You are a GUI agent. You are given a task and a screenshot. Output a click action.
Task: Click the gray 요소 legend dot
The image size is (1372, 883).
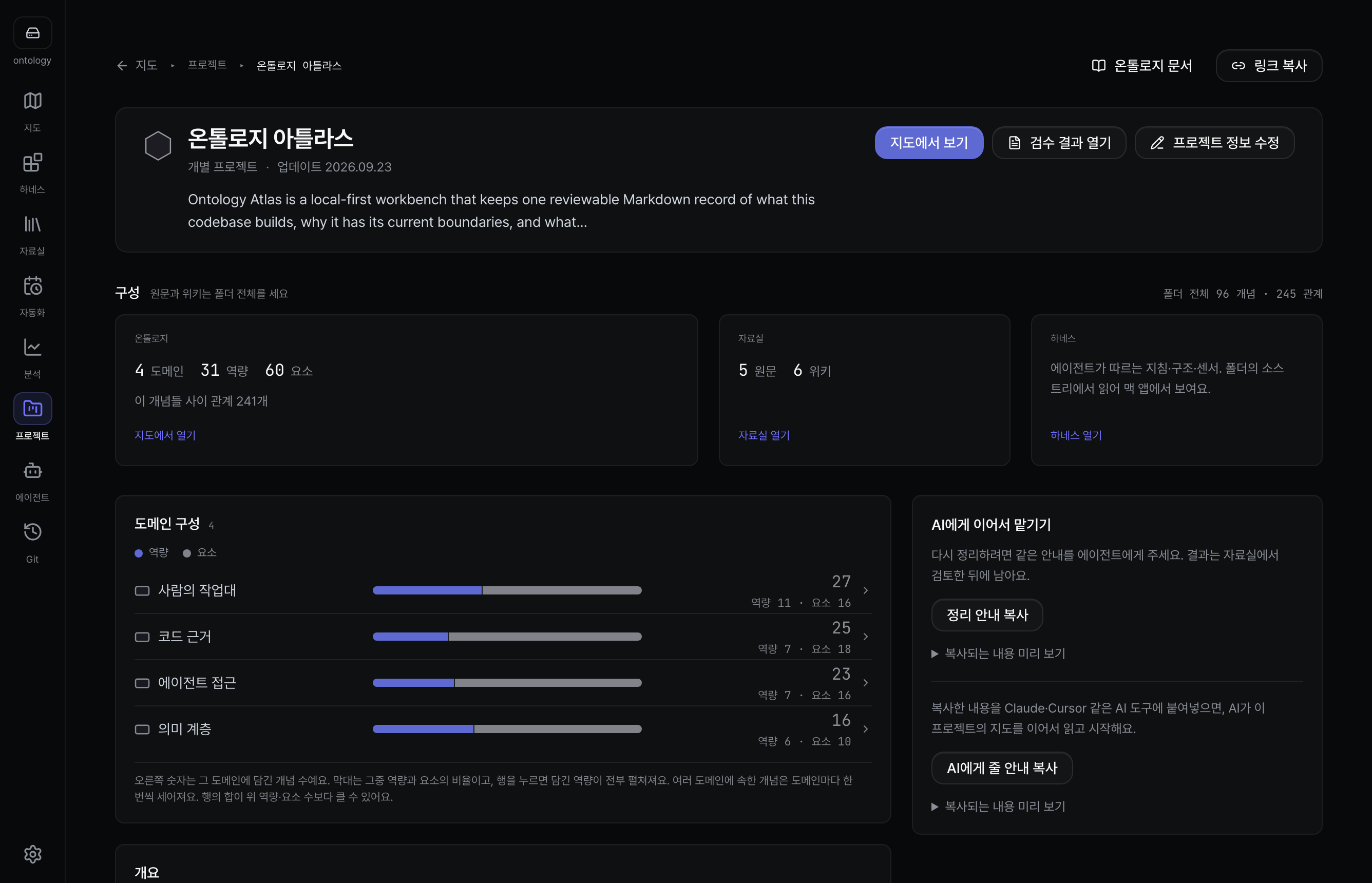(187, 553)
